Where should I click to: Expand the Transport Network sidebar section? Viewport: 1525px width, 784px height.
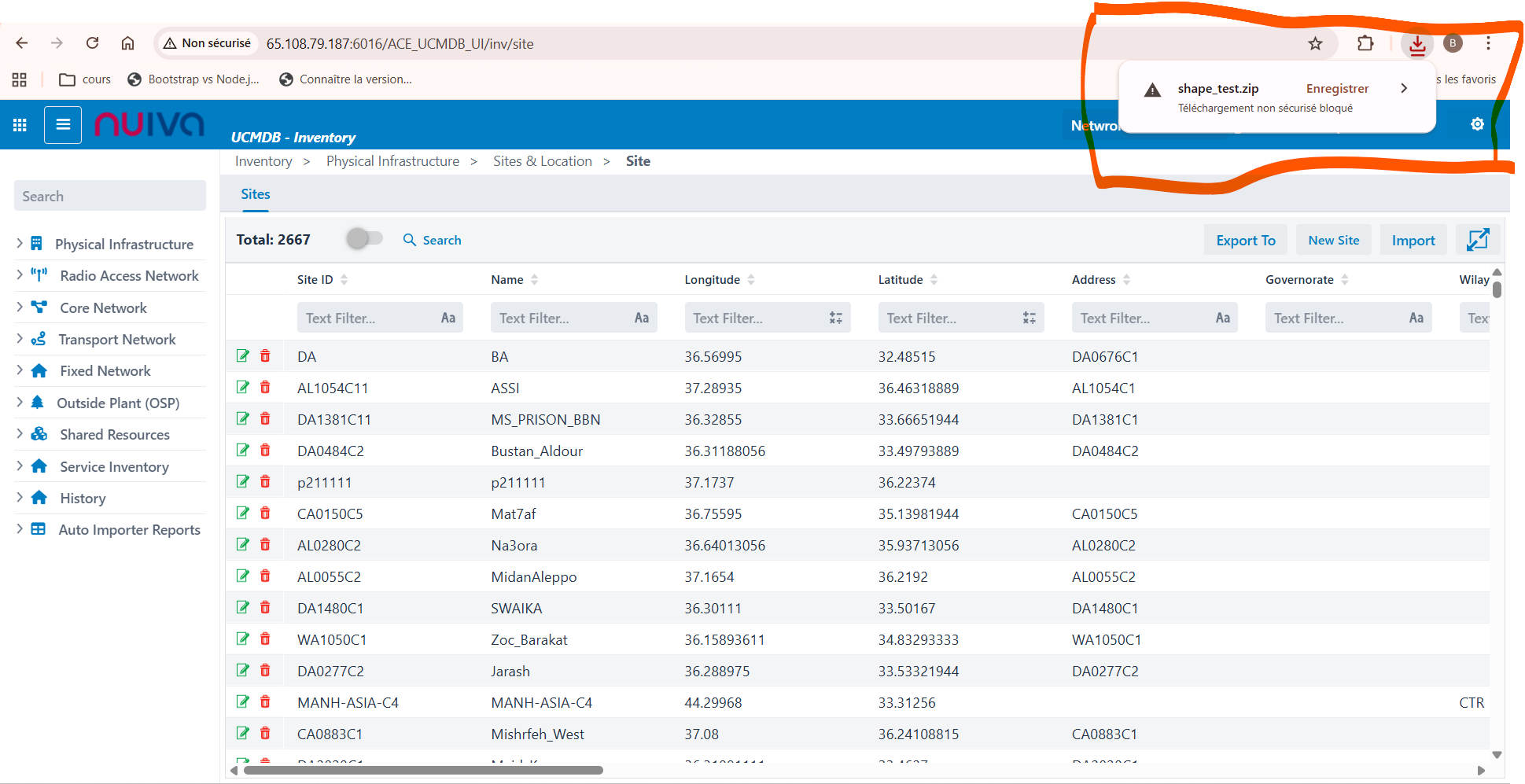click(20, 339)
